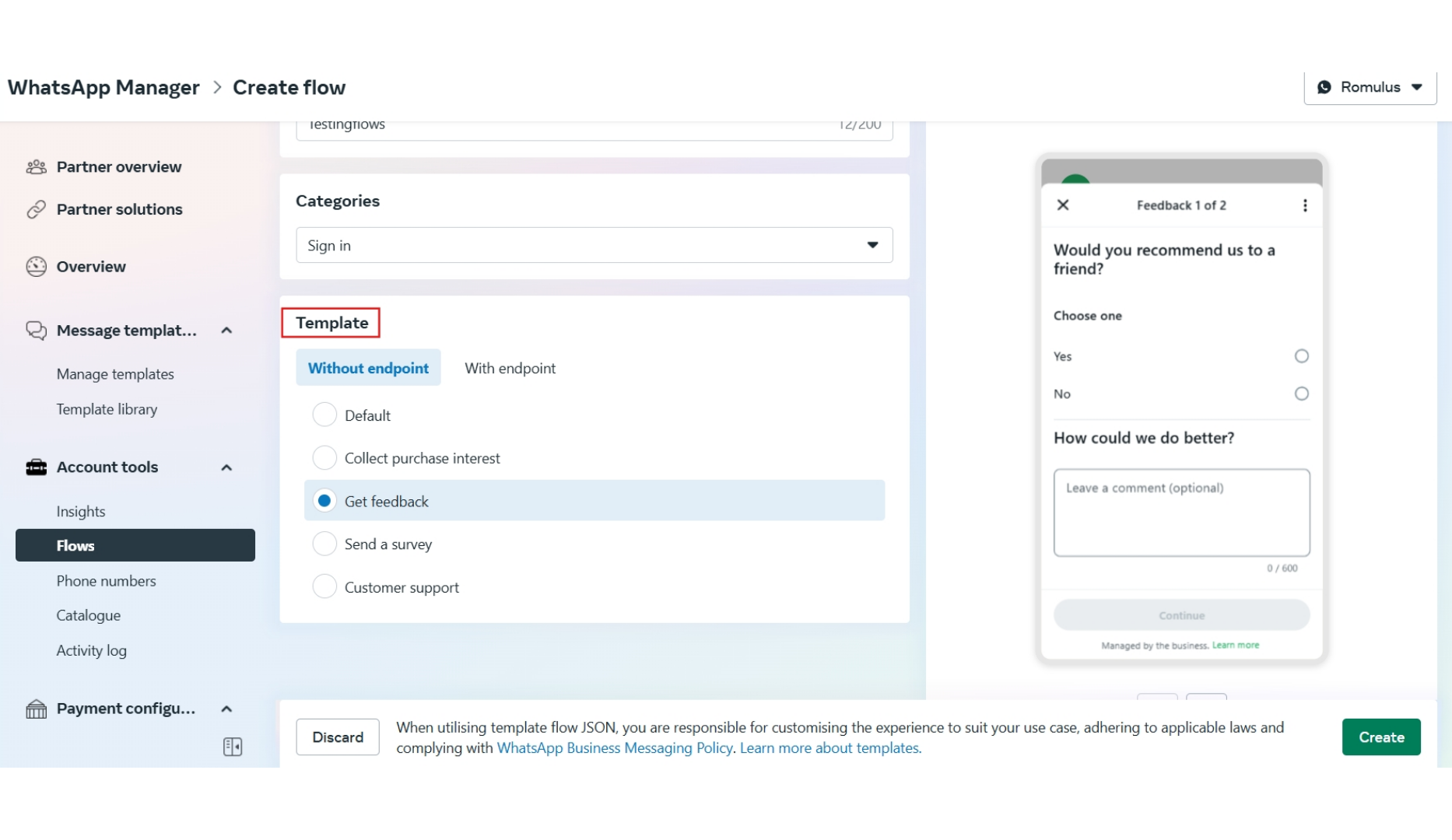
Task: Open Template library from the sidebar
Action: (107, 408)
